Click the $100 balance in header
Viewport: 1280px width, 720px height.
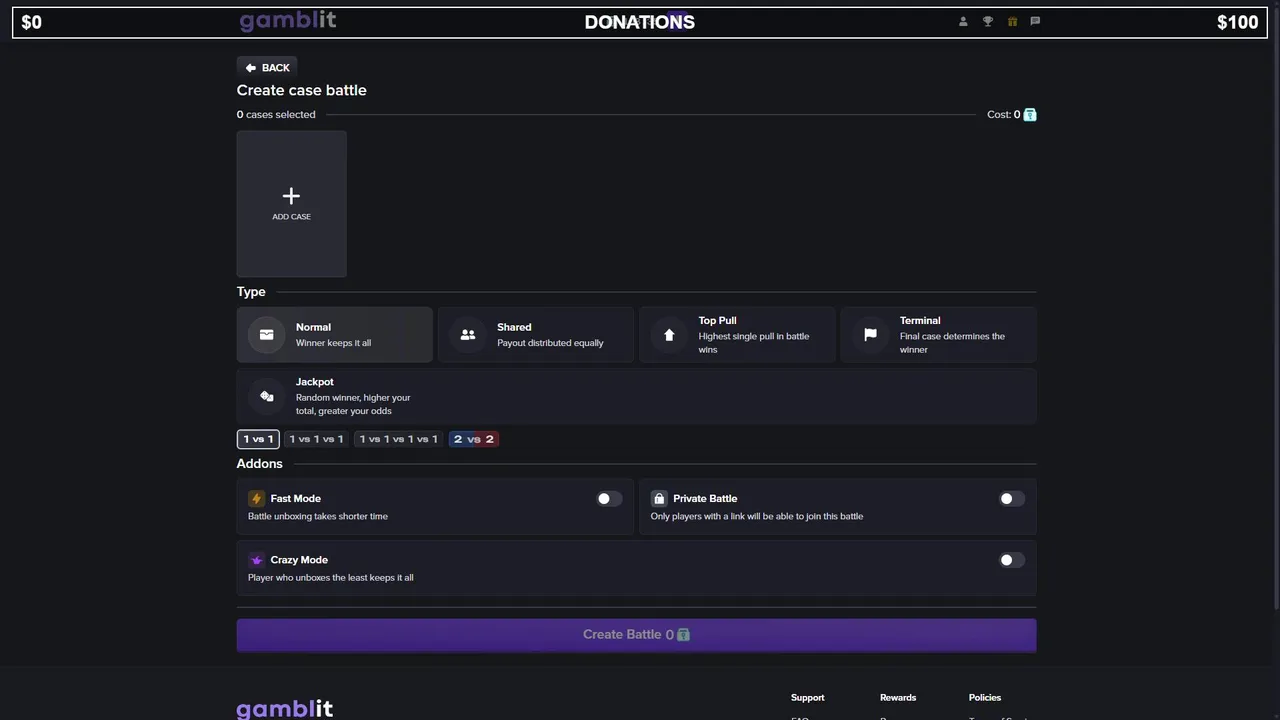pyautogui.click(x=1237, y=22)
